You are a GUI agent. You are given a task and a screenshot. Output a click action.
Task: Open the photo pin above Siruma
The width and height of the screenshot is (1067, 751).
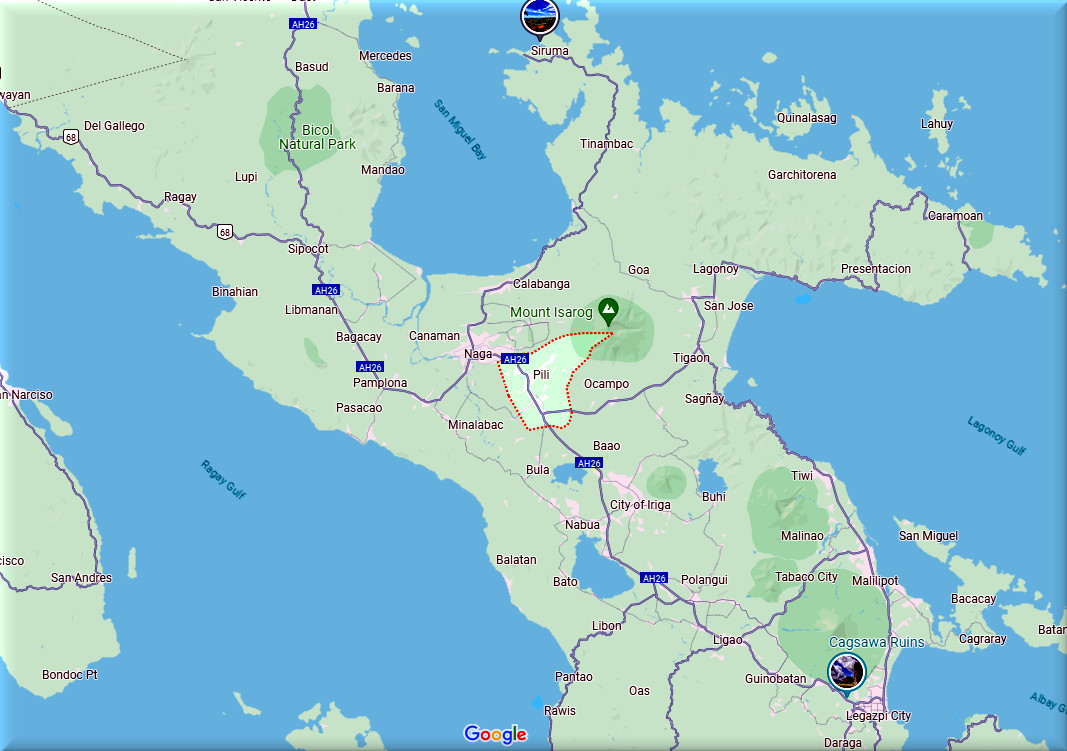tap(539, 17)
